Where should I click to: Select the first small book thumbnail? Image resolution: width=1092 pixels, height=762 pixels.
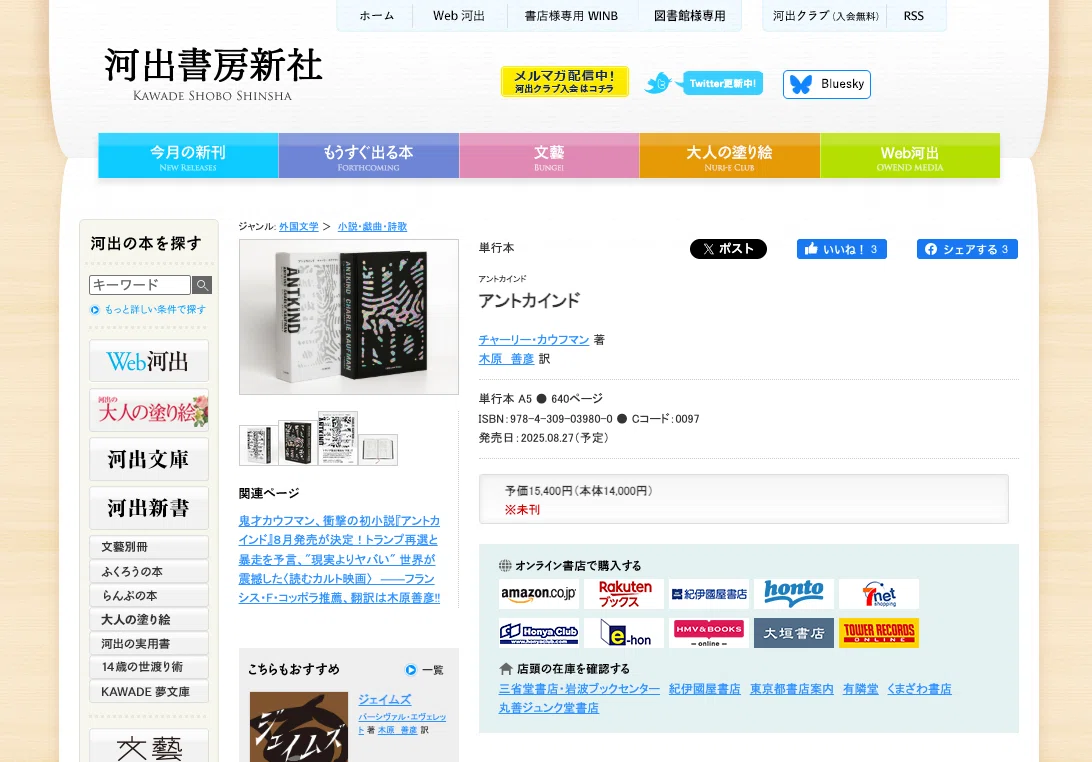(x=258, y=444)
